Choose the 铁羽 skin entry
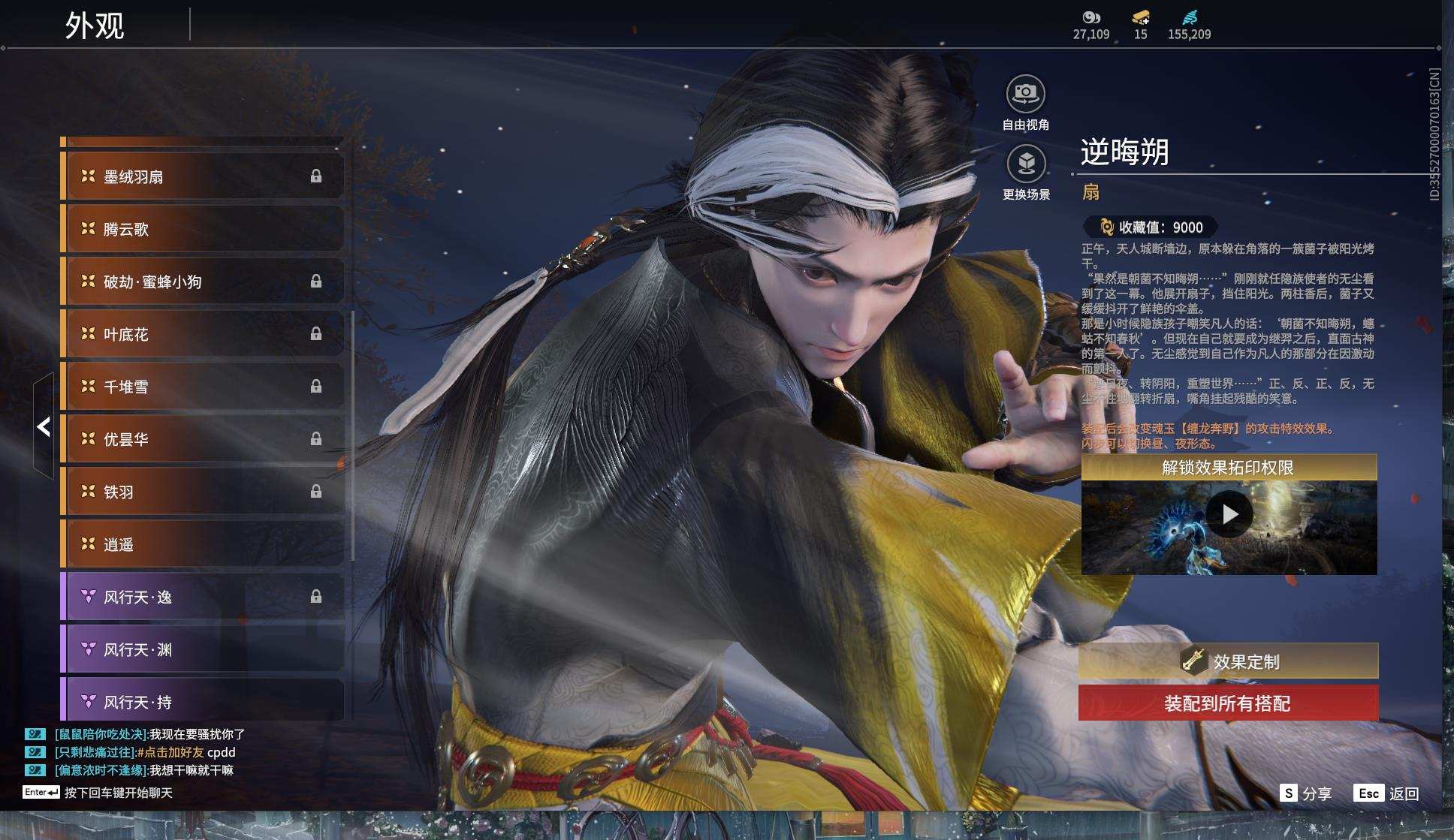This screenshot has height=840, width=1454. [x=202, y=492]
